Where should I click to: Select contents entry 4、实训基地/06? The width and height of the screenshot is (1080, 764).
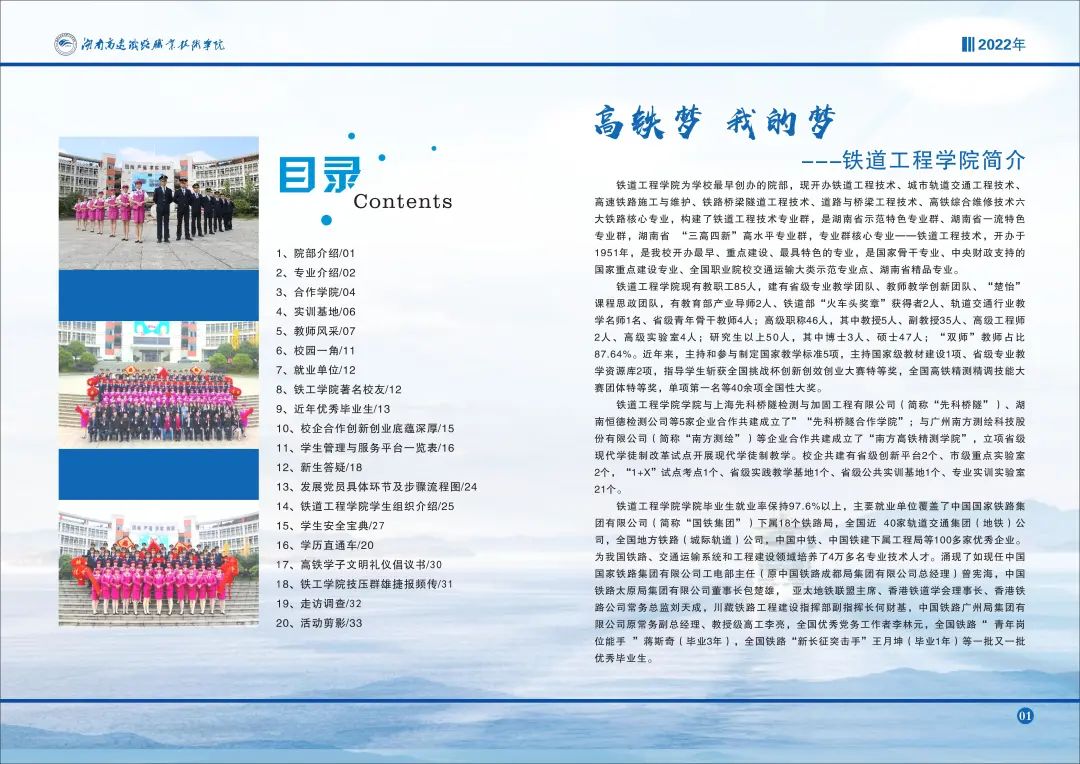click(315, 311)
